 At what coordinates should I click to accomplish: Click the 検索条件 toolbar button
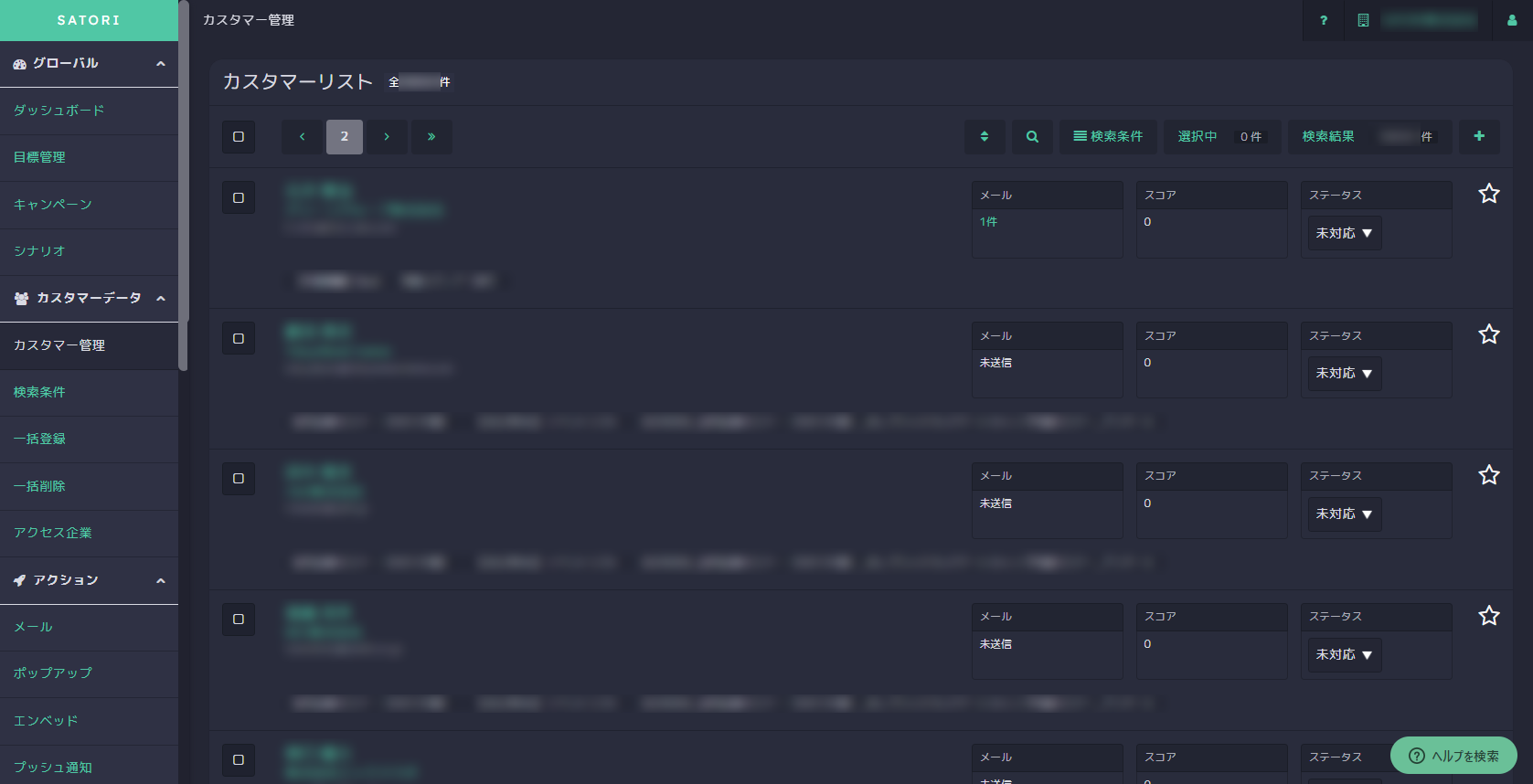1108,137
